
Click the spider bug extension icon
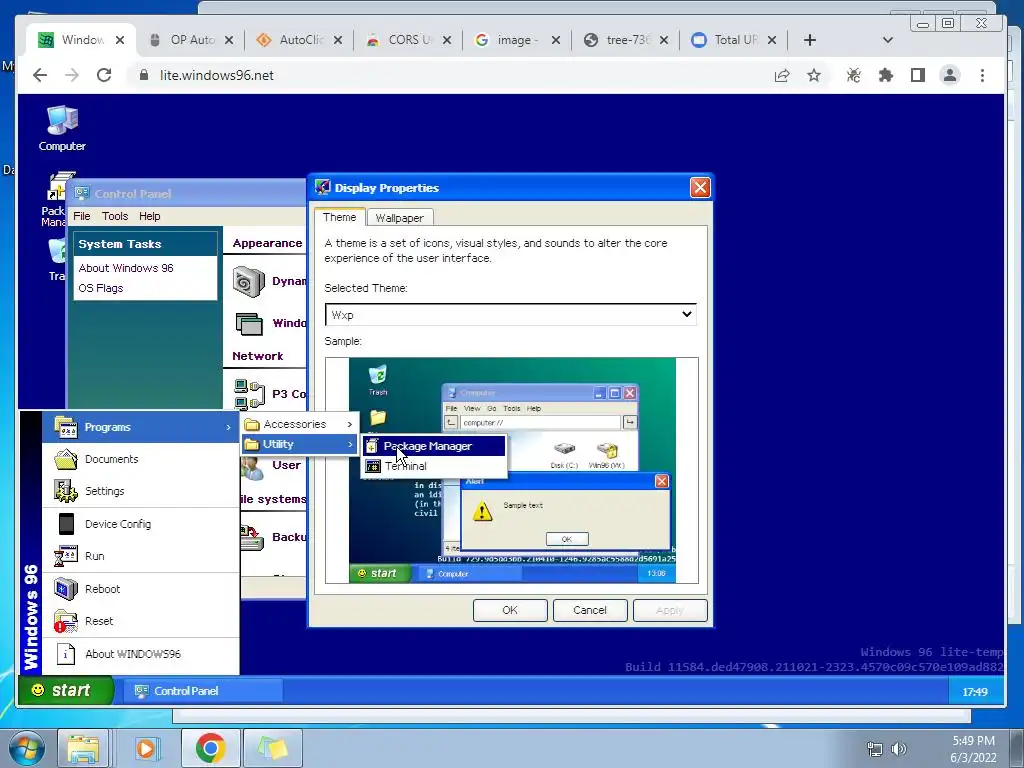click(x=853, y=75)
